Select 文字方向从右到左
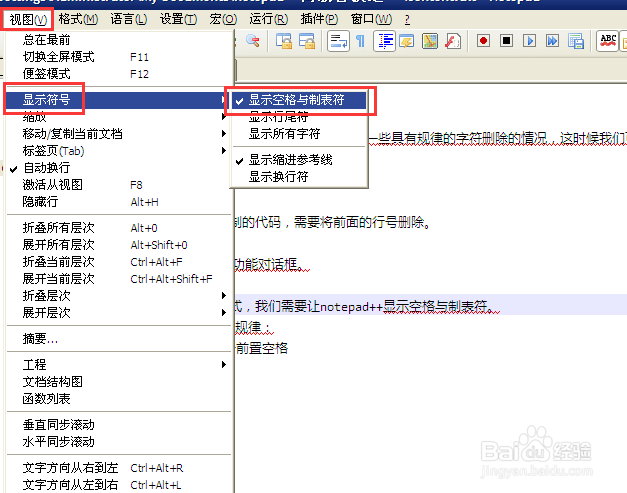This screenshot has width=627, height=493. [119, 468]
